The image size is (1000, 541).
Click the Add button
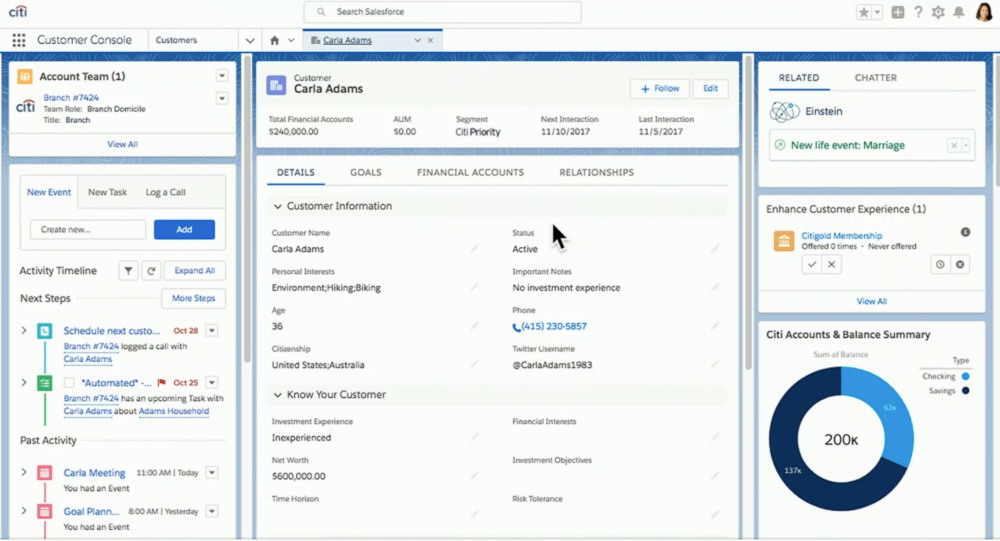[x=184, y=230]
